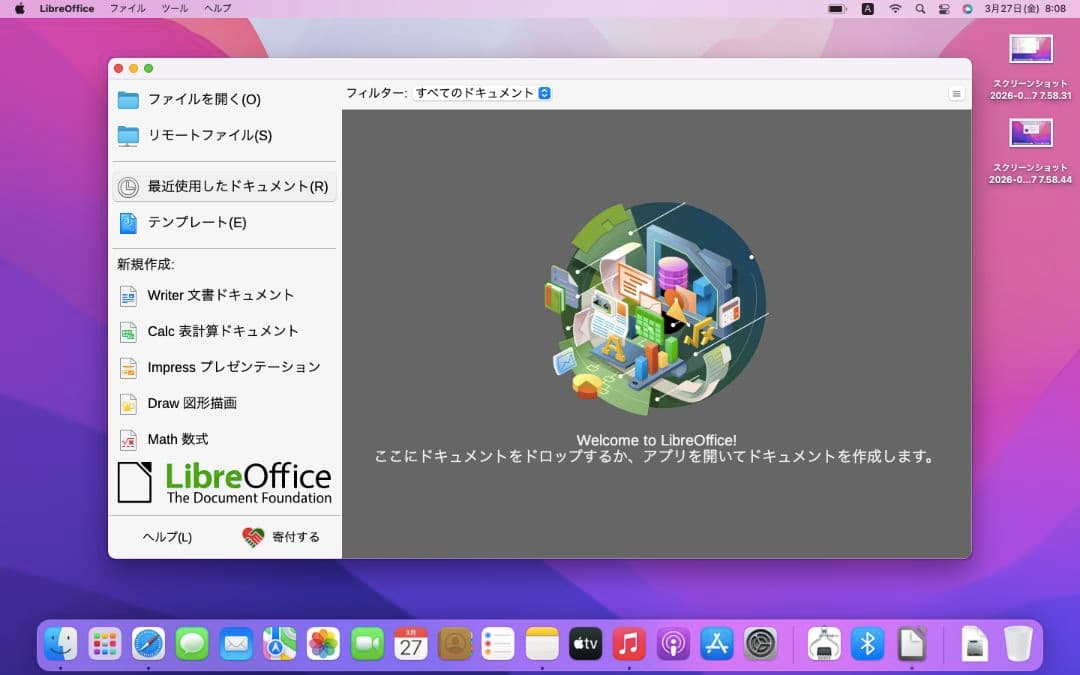
Task: Click the clock icon for recent documents
Action: coord(128,187)
